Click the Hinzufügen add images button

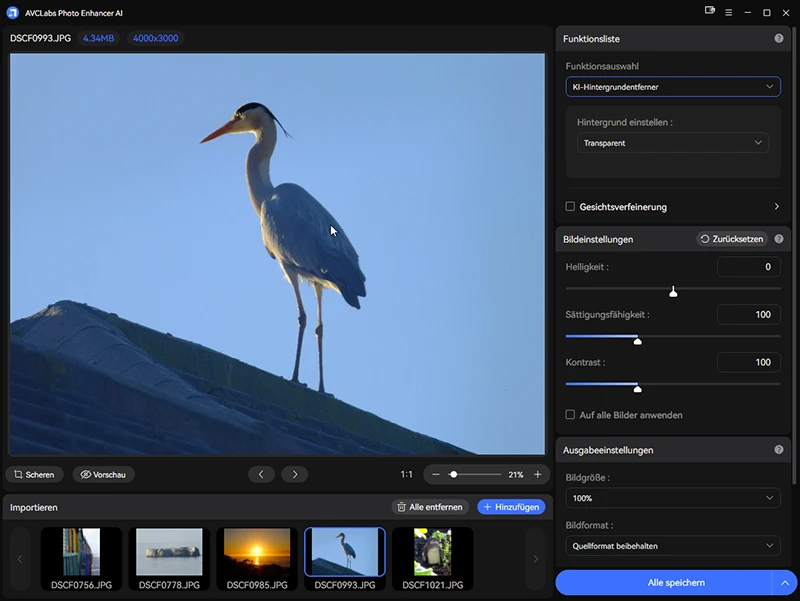coord(511,507)
